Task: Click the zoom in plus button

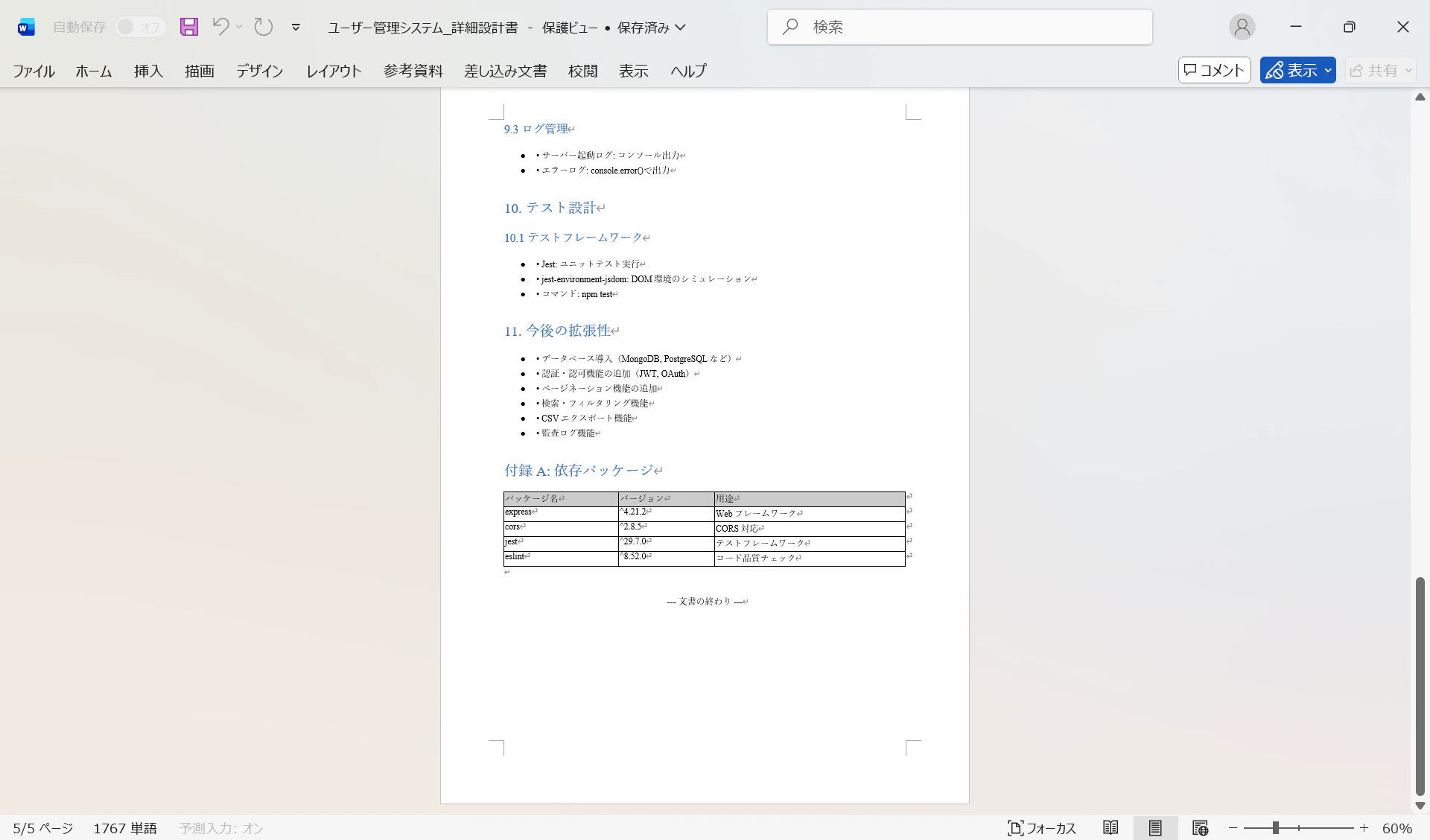Action: 1364,827
